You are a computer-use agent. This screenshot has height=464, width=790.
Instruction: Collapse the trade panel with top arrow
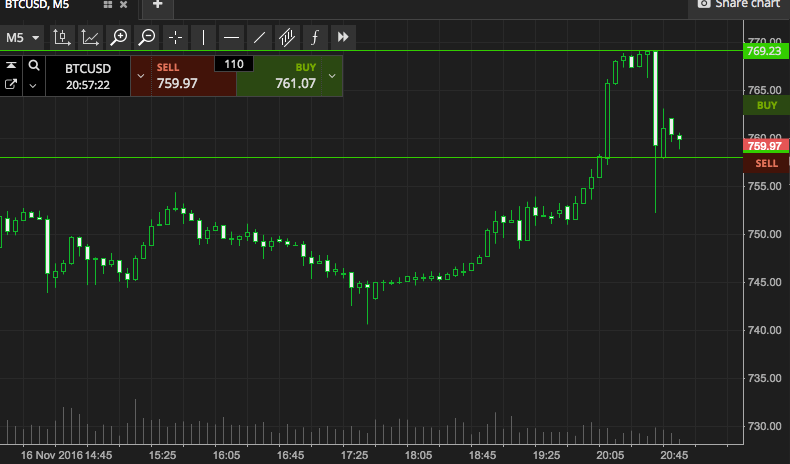(x=11, y=66)
